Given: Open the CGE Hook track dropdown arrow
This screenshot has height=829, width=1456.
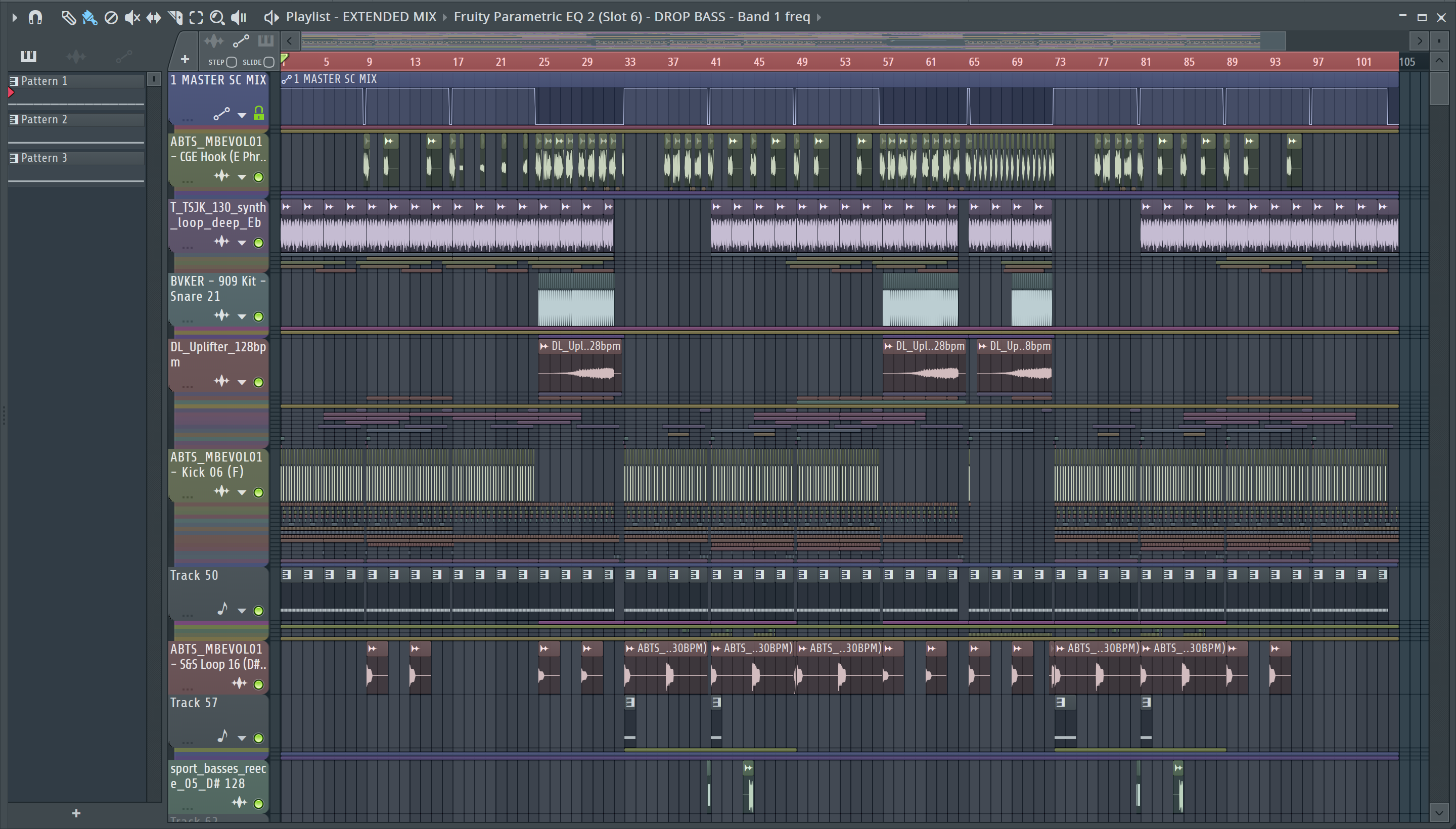Looking at the screenshot, I should (x=242, y=177).
